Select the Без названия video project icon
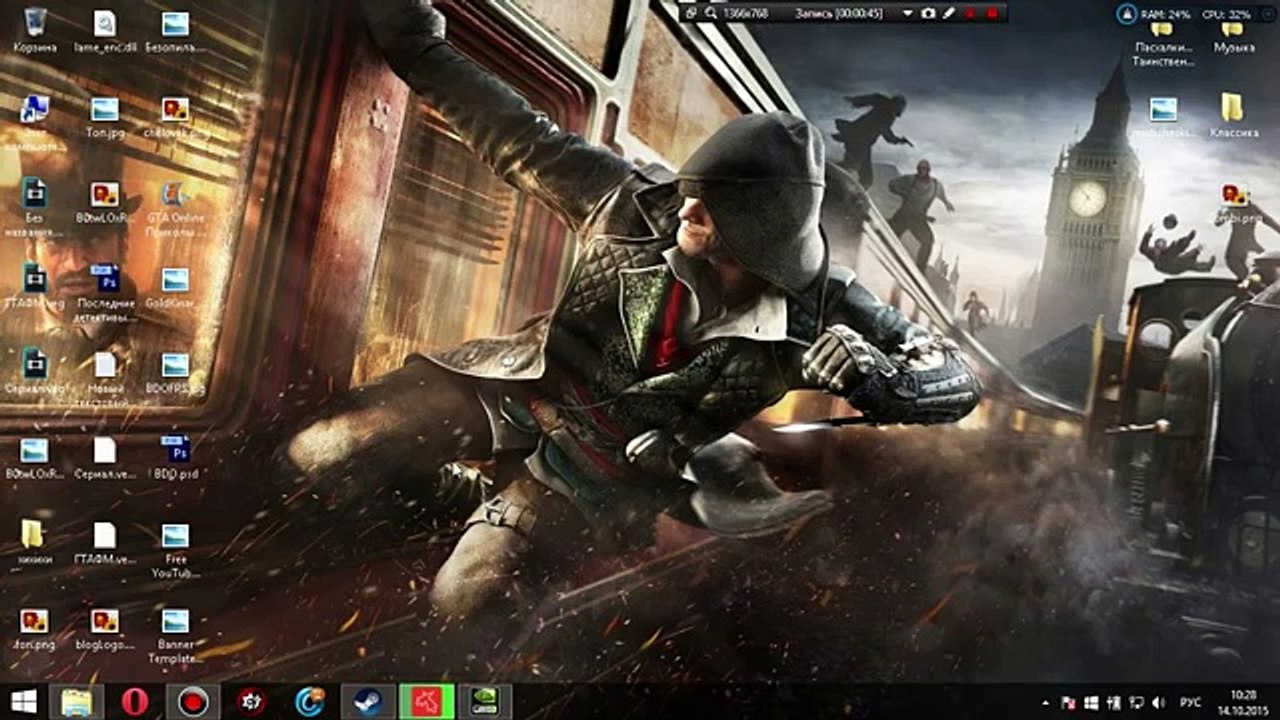 coord(35,206)
